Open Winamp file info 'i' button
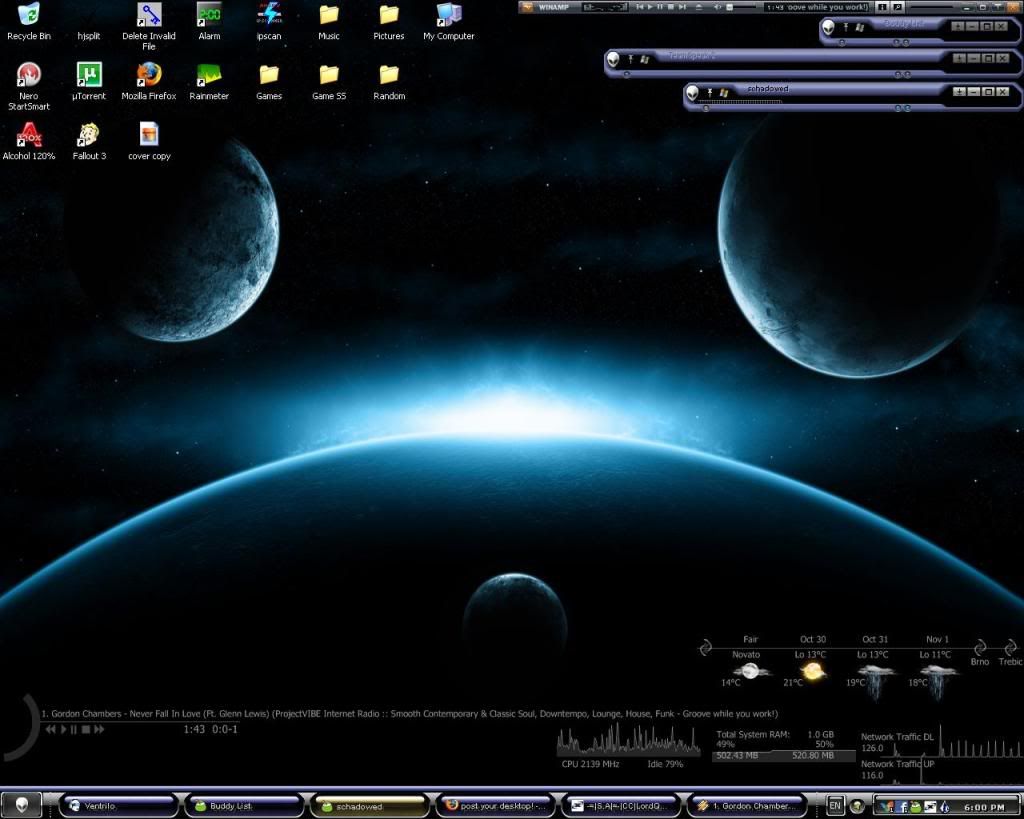This screenshot has width=1024, height=819. [882, 7]
